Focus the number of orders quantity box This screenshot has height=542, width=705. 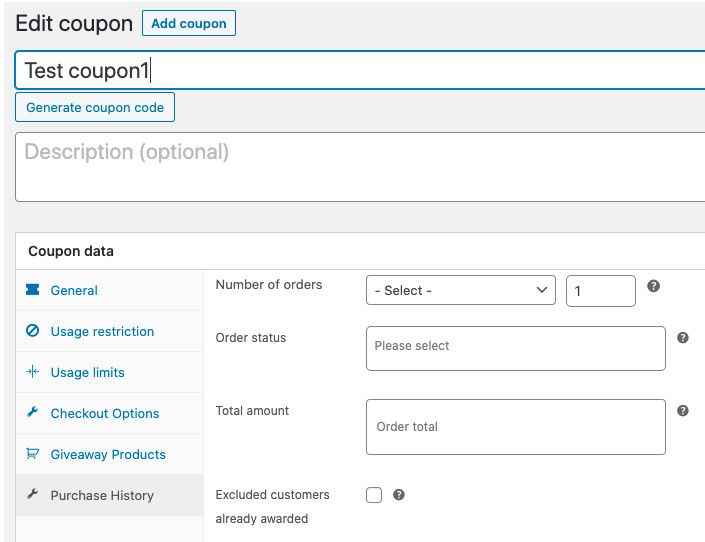(600, 291)
